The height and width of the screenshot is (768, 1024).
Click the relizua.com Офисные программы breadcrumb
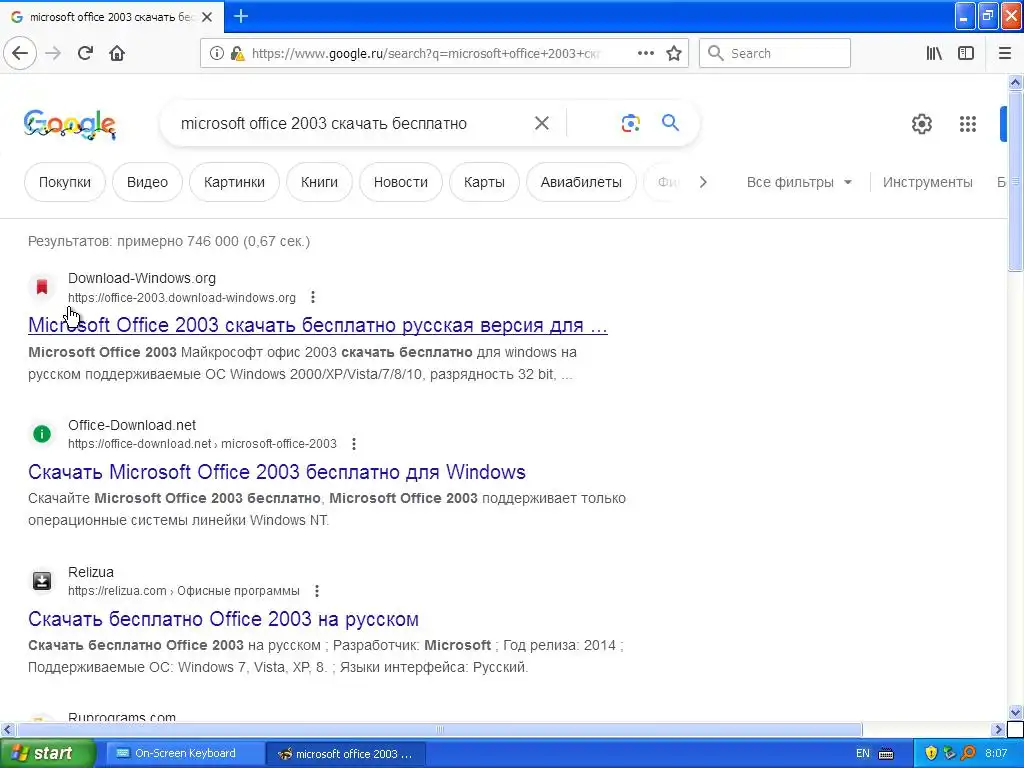(184, 591)
